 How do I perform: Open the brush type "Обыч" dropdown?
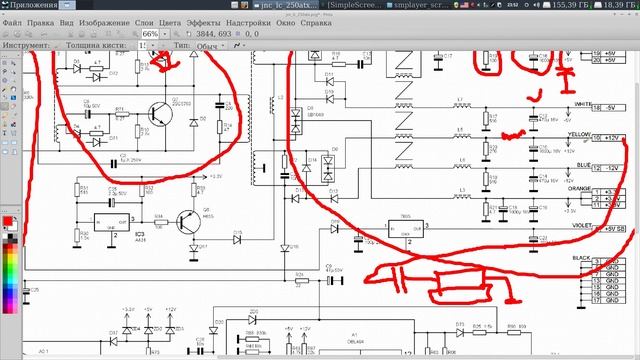[211, 46]
